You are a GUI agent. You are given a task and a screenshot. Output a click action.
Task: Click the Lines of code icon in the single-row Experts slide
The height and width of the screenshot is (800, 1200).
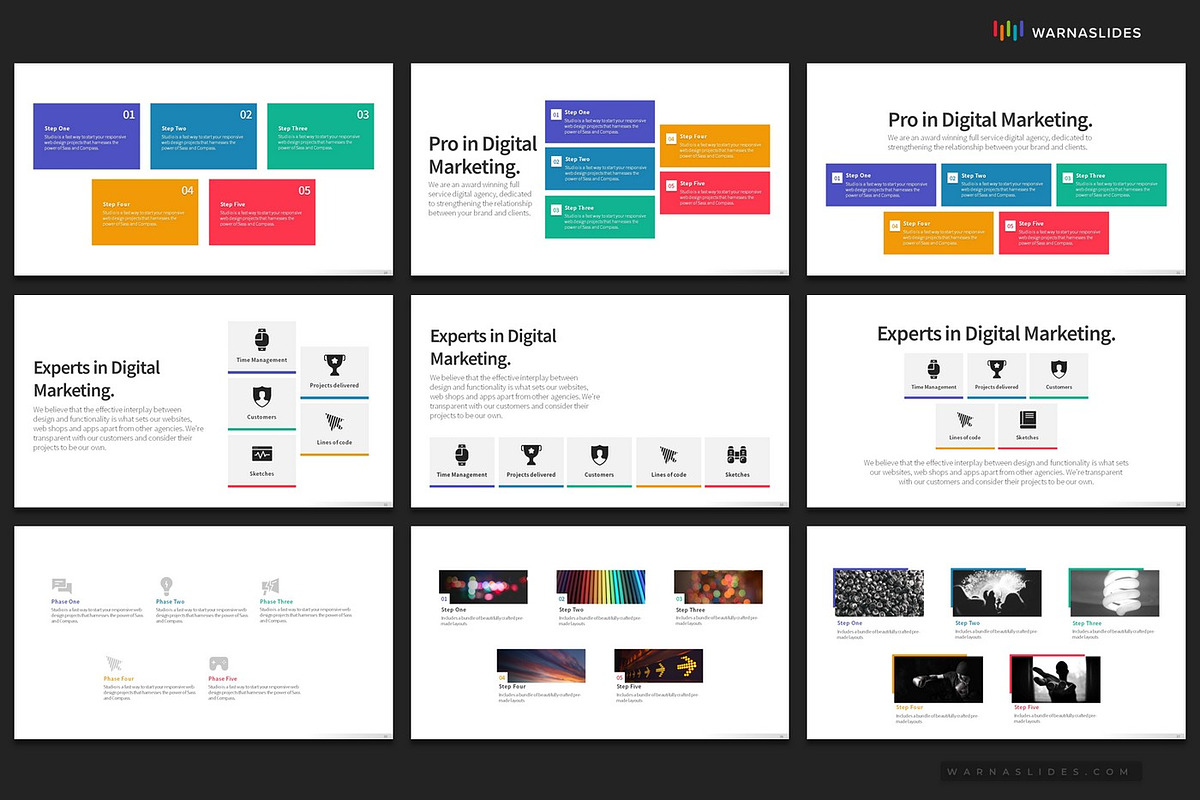coord(668,455)
